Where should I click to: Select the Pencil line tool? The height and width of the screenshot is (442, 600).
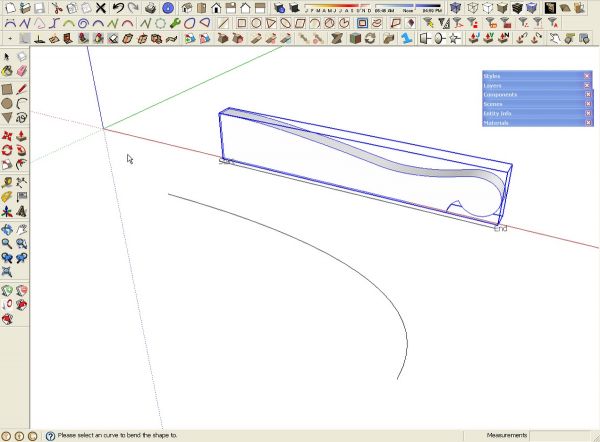21,89
